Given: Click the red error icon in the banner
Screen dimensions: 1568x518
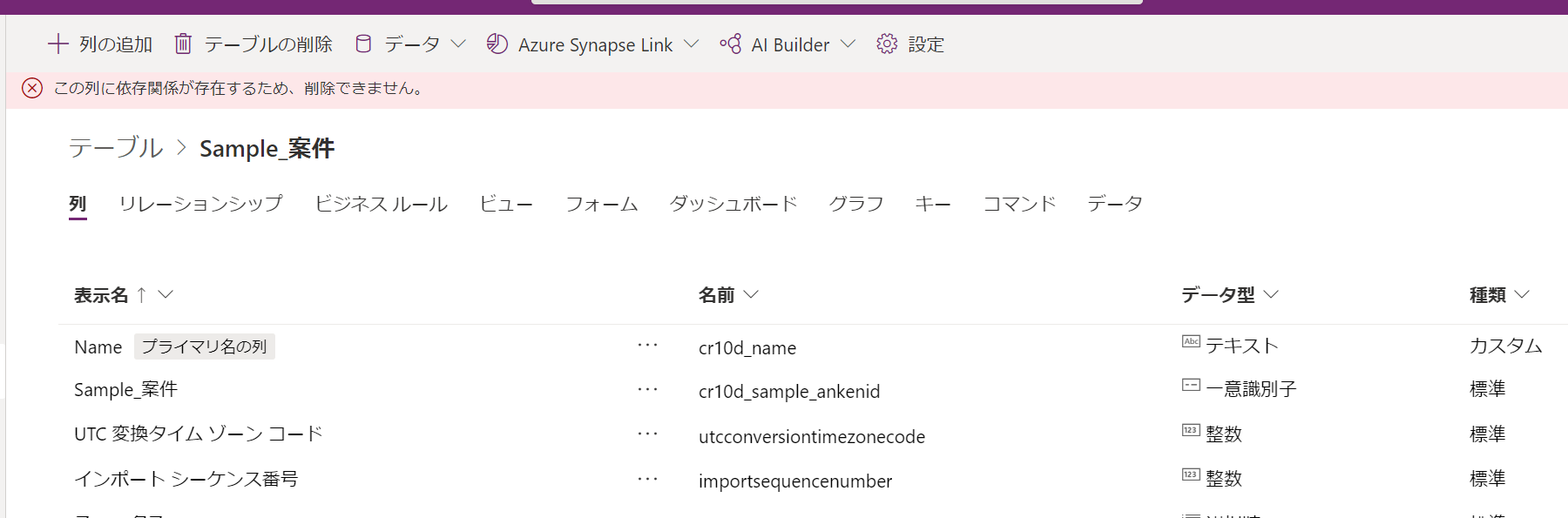Looking at the screenshot, I should pos(32,88).
